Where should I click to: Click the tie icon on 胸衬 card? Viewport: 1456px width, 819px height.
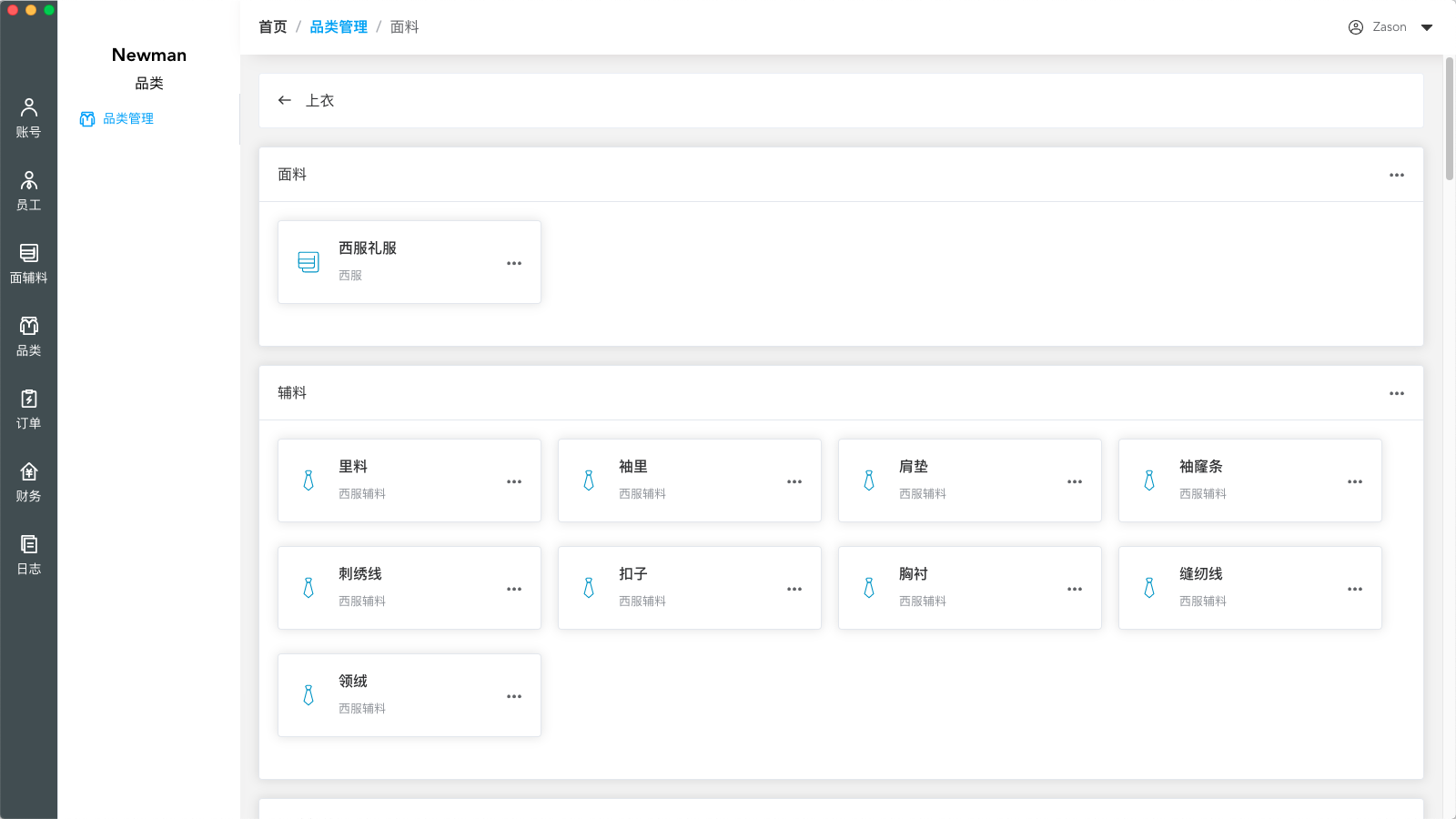click(x=869, y=588)
